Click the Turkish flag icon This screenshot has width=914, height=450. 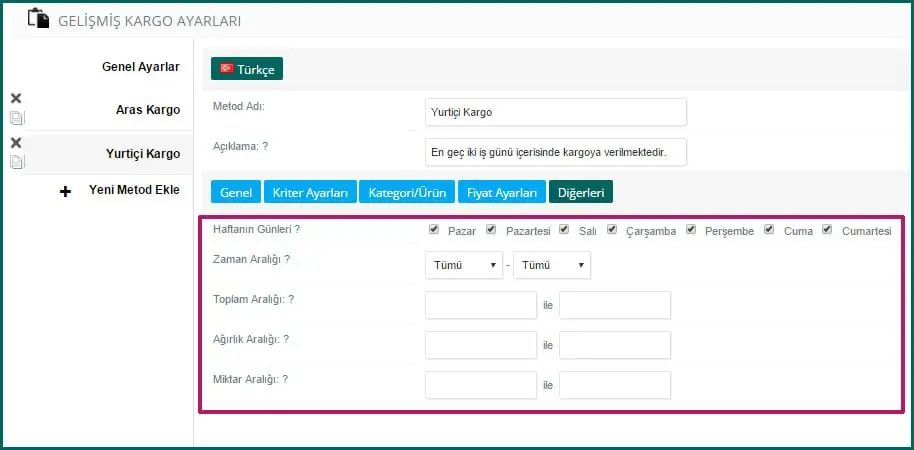pyautogui.click(x=226, y=68)
